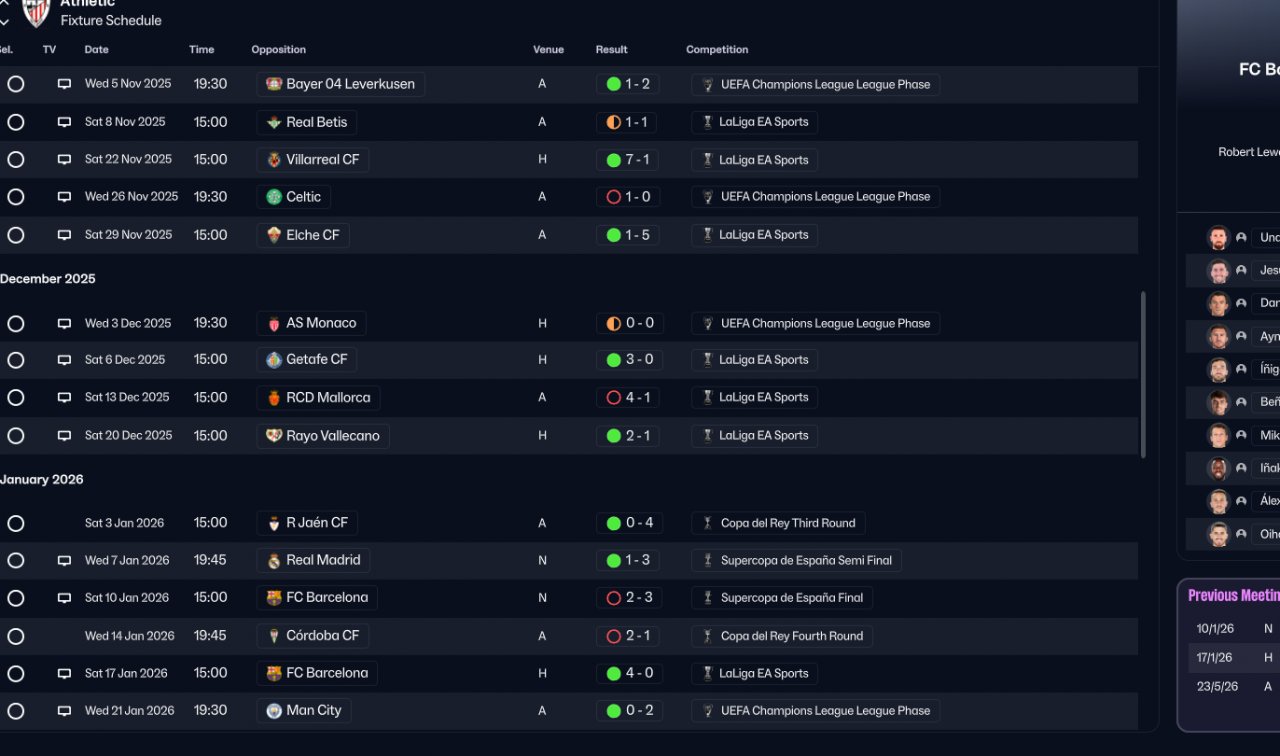Screen dimensions: 1280x756
Task: Select the Real Betis fixture radio button
Action: (x=15, y=122)
